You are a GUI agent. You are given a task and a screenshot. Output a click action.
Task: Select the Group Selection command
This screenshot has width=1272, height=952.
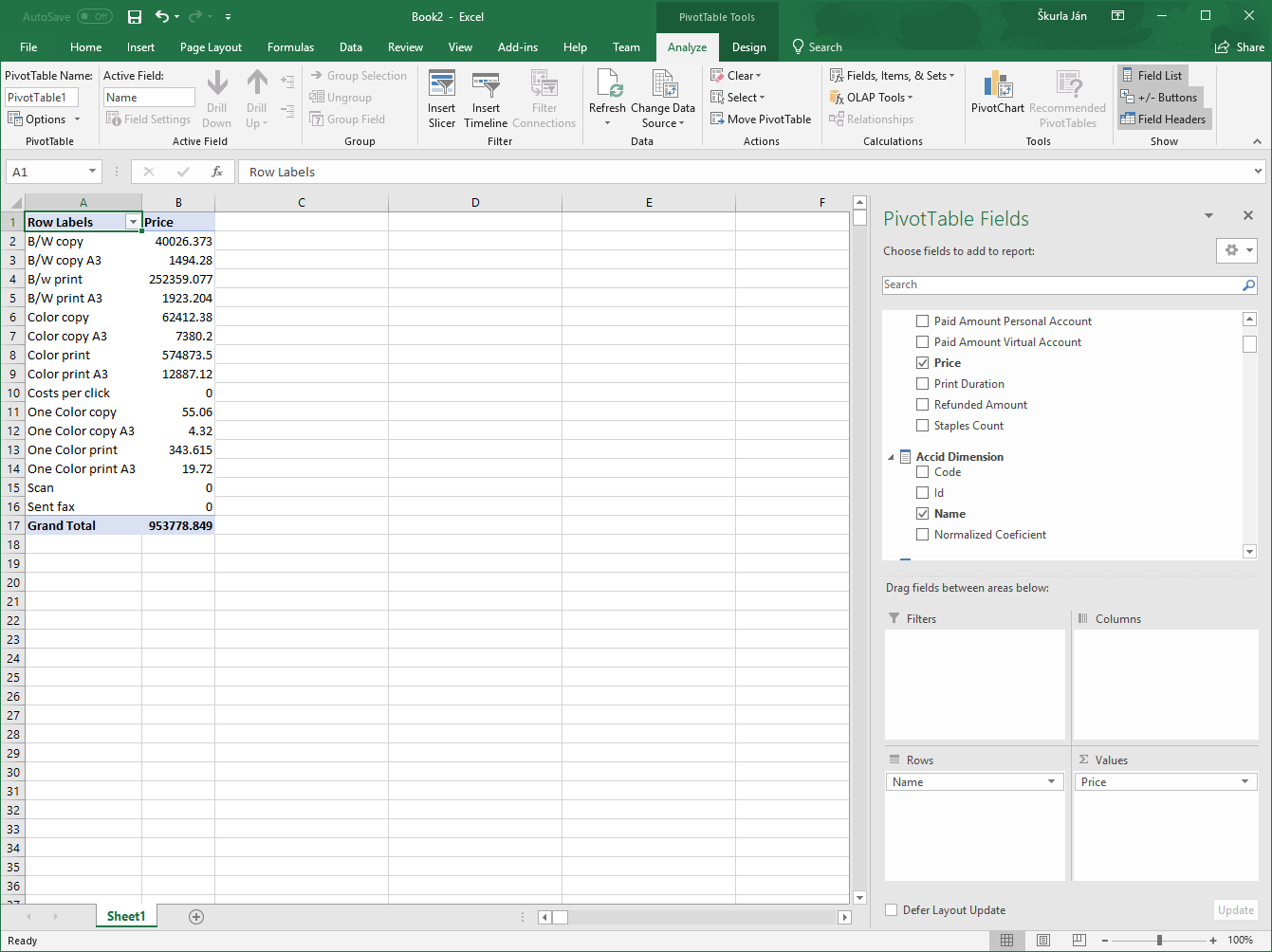point(360,75)
